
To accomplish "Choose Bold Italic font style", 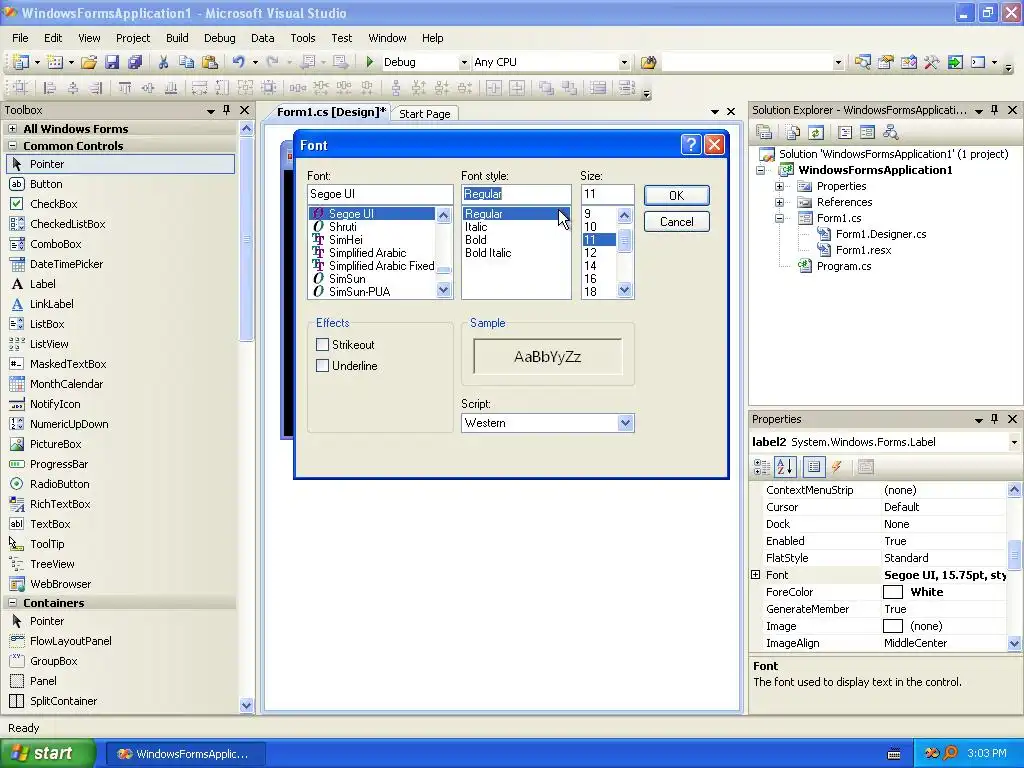I will tap(488, 253).
